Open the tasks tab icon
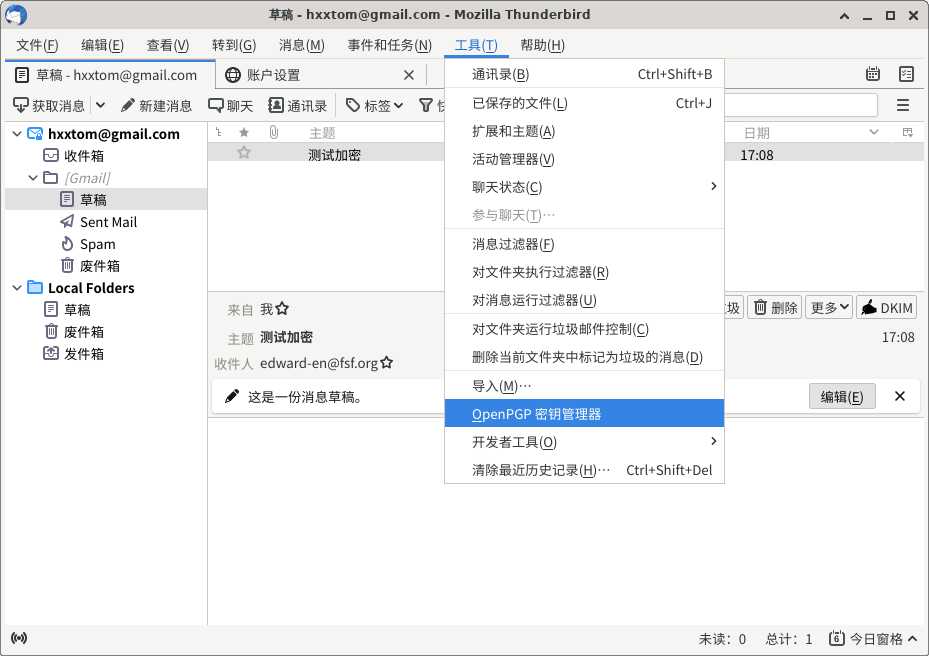 coord(906,74)
